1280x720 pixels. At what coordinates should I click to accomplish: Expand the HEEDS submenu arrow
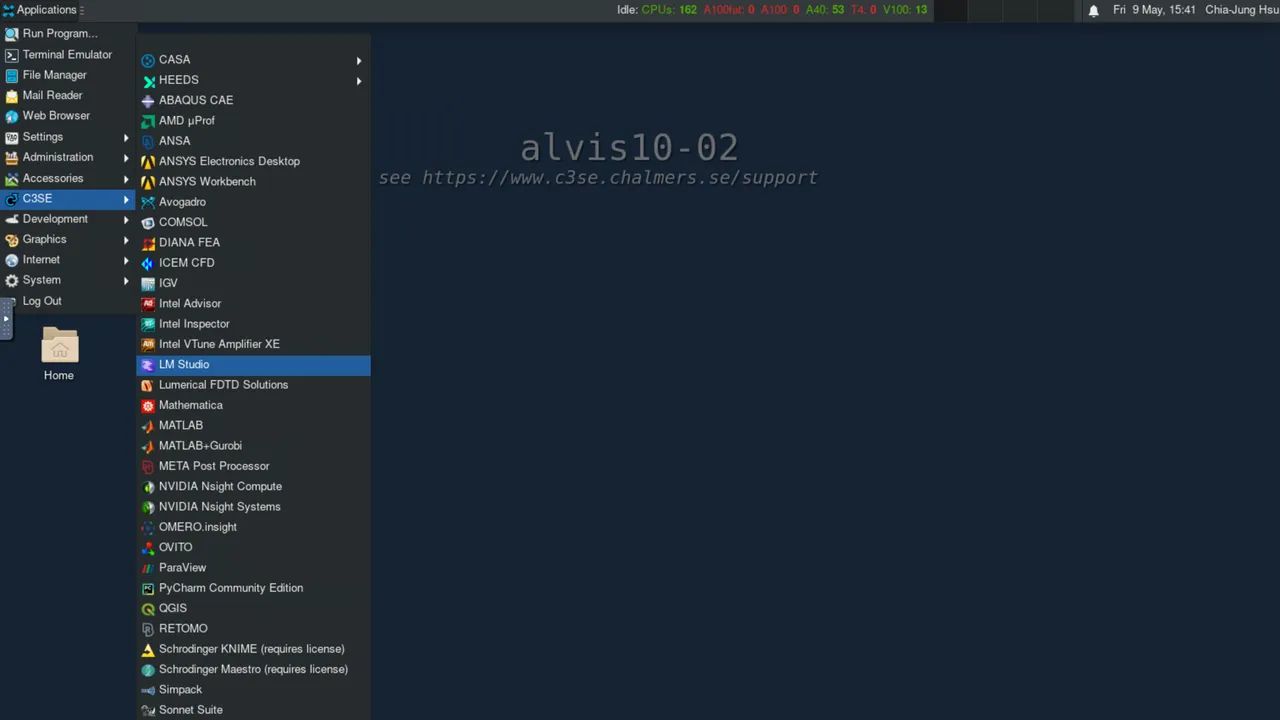[359, 80]
